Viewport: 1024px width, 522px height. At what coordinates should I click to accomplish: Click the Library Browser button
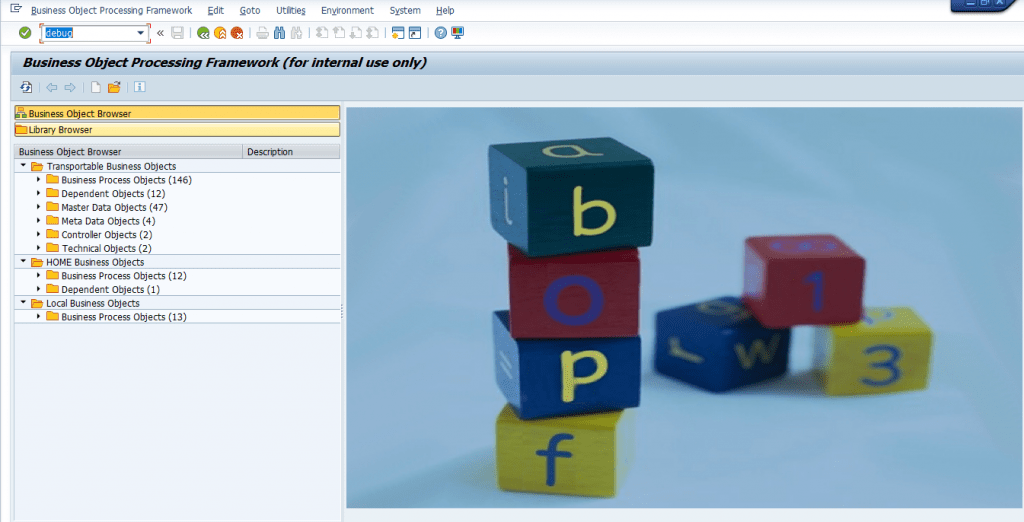[177, 129]
